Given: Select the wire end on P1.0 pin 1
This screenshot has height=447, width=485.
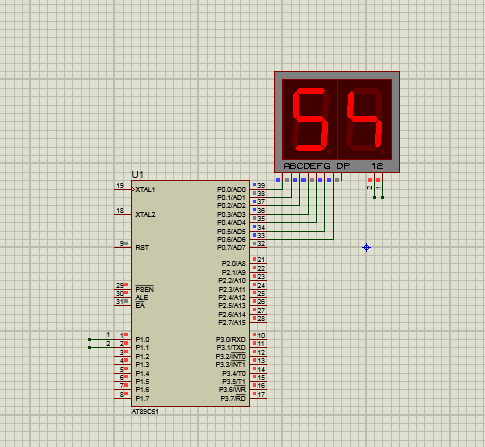Looking at the screenshot, I should [x=89, y=339].
